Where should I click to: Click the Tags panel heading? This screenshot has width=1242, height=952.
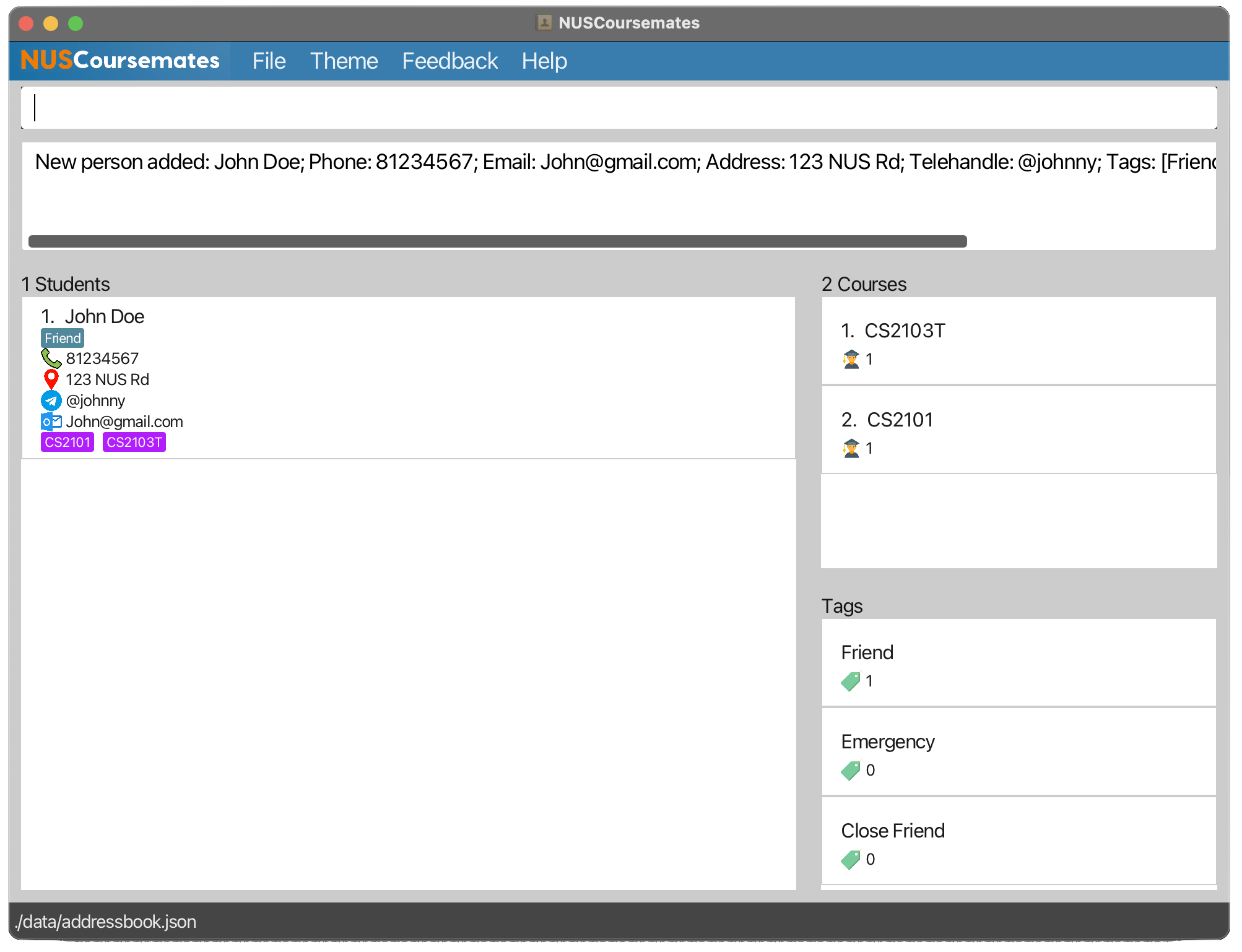click(x=842, y=606)
